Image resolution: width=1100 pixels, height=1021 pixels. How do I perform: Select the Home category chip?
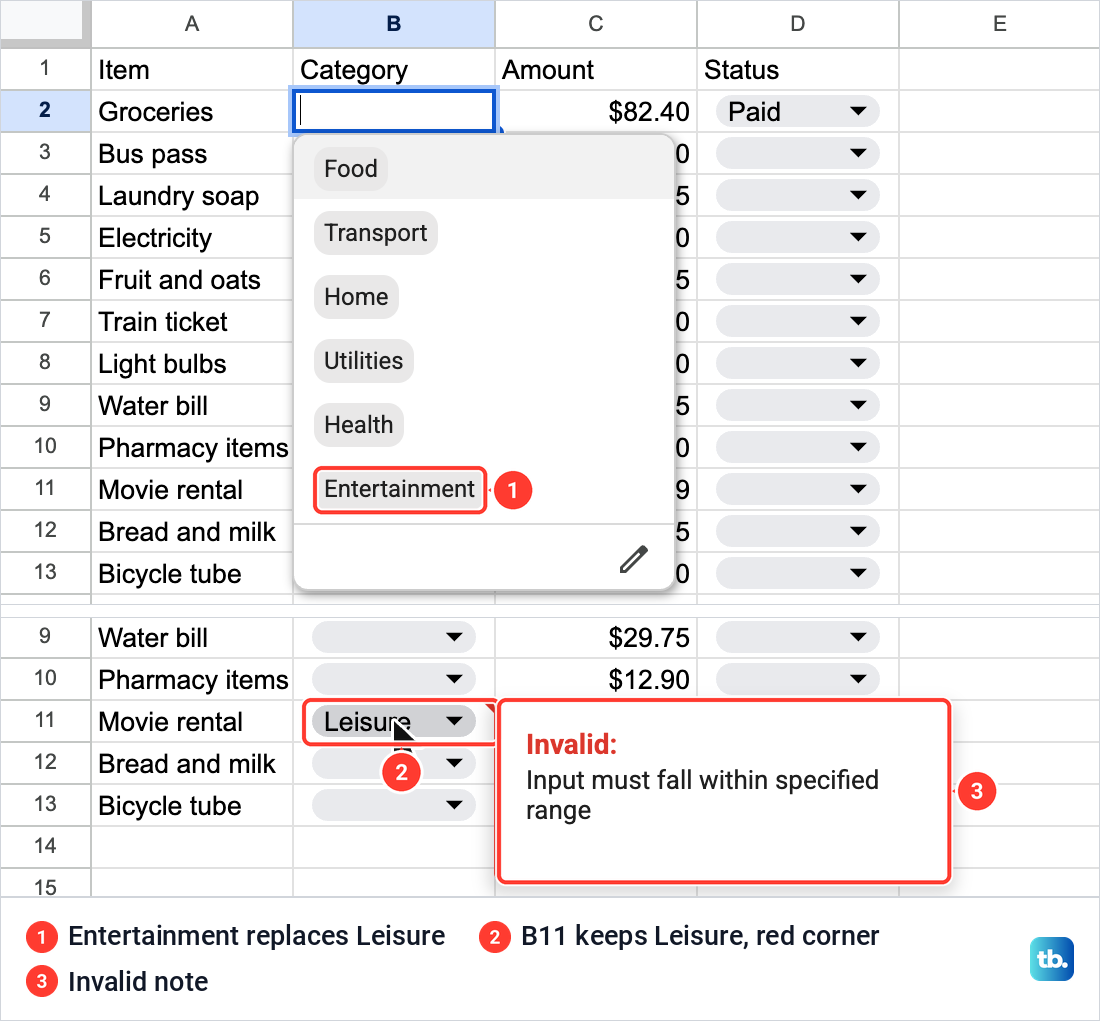(356, 297)
